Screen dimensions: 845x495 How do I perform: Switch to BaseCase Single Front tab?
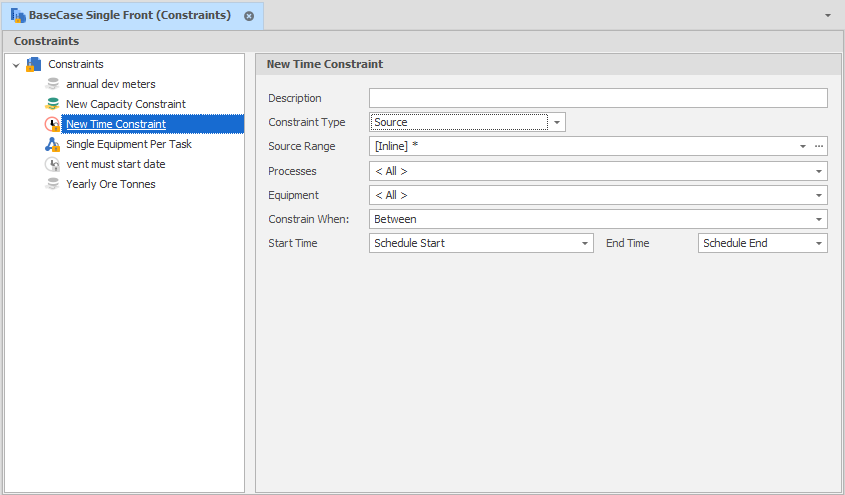point(129,16)
